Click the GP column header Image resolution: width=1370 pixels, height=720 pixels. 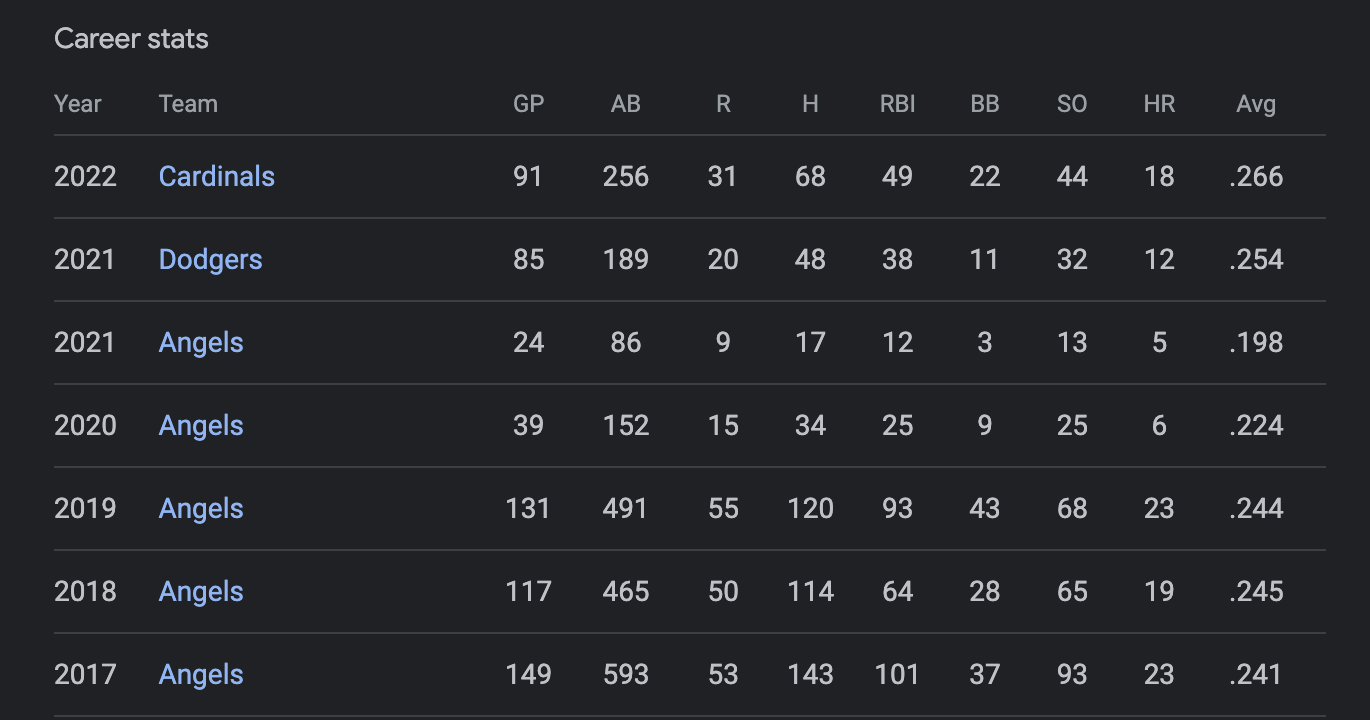[x=528, y=104]
